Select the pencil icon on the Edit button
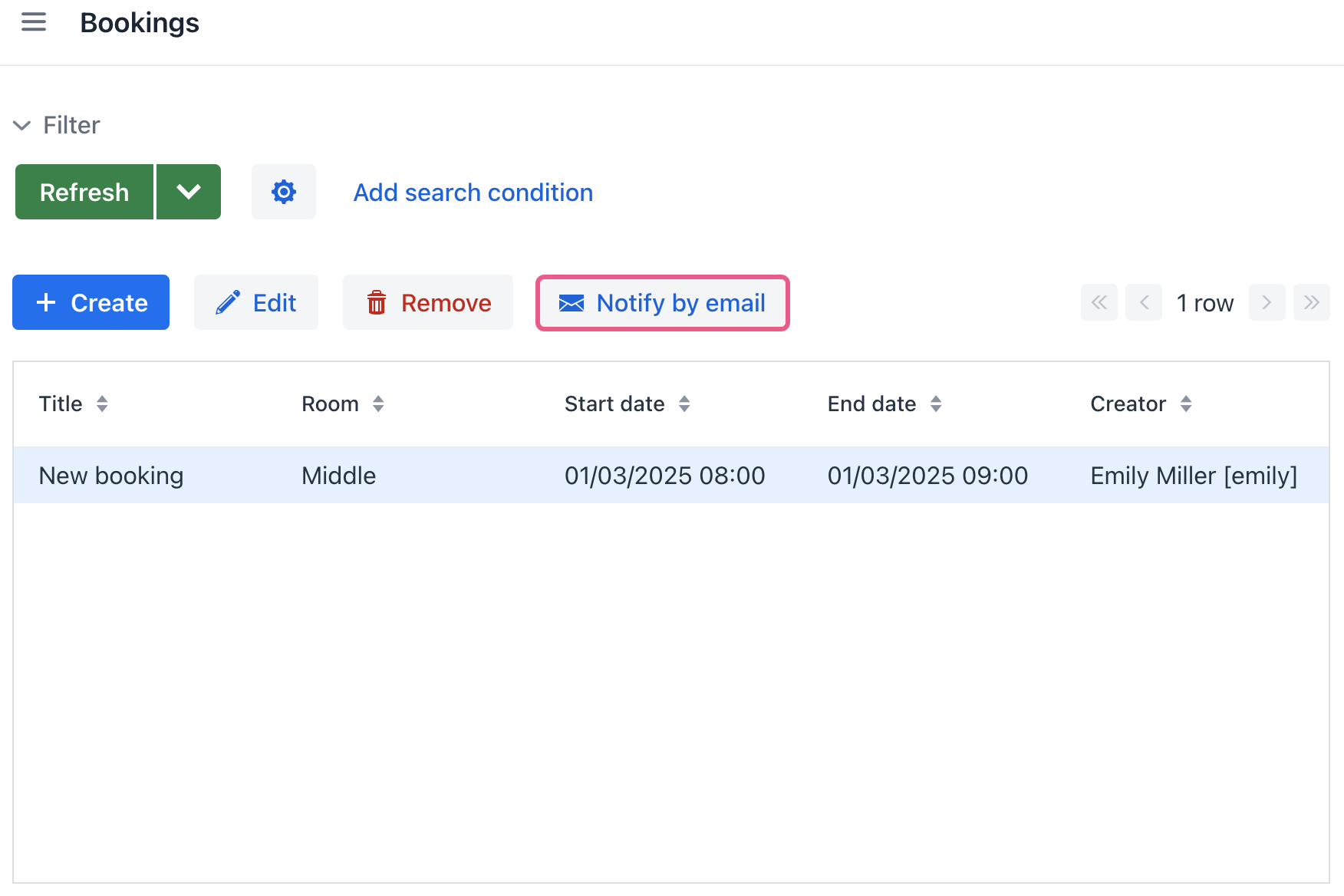 tap(226, 302)
